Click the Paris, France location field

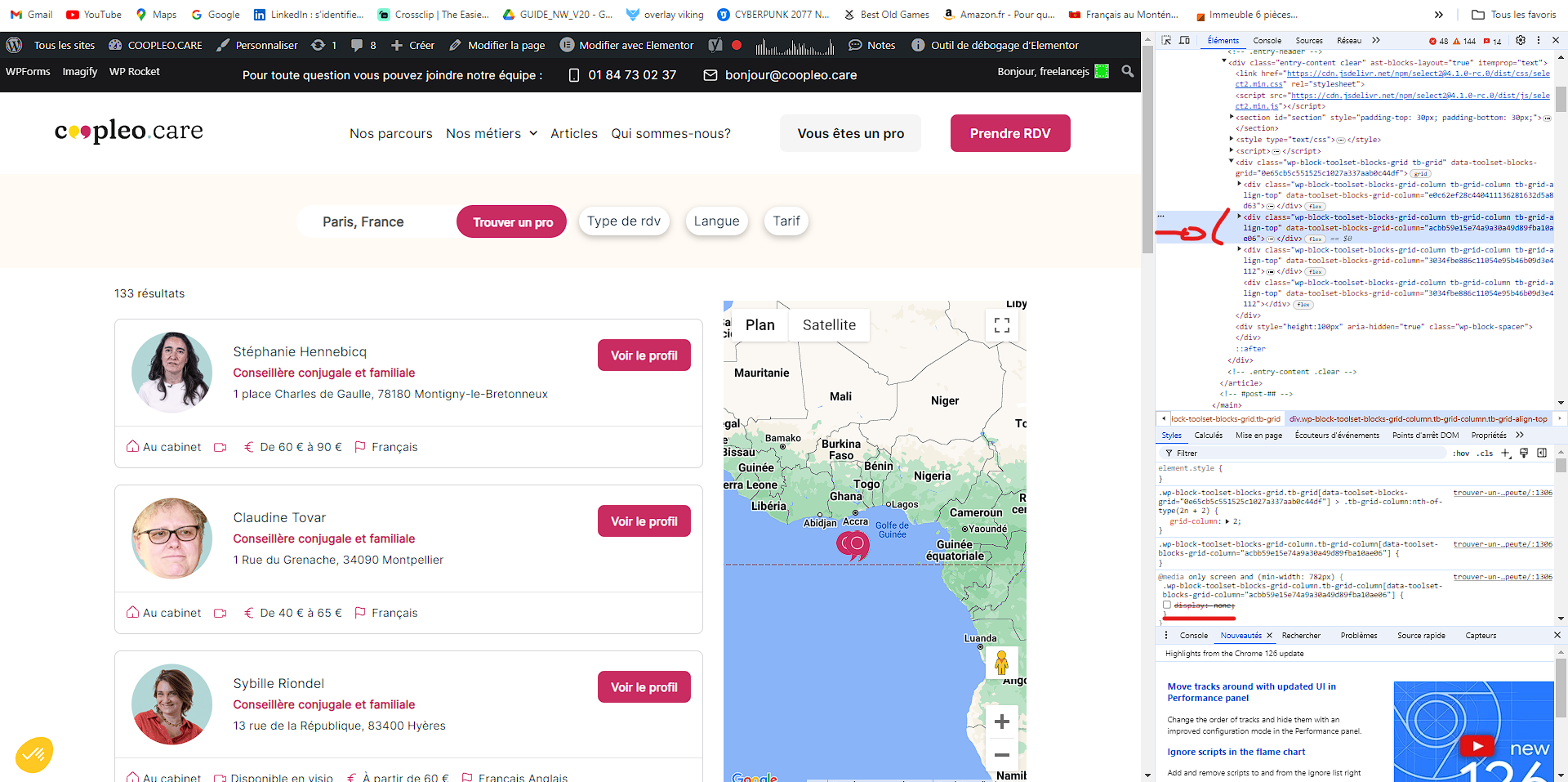(x=376, y=221)
